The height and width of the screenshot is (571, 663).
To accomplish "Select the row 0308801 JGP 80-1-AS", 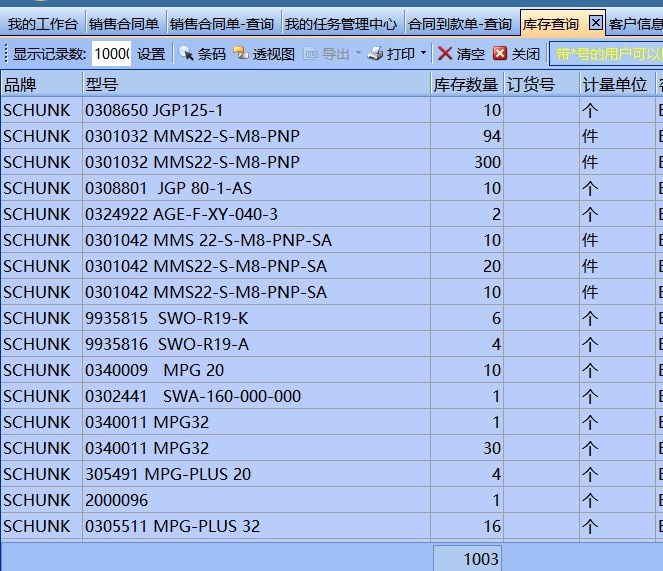I will point(332,188).
